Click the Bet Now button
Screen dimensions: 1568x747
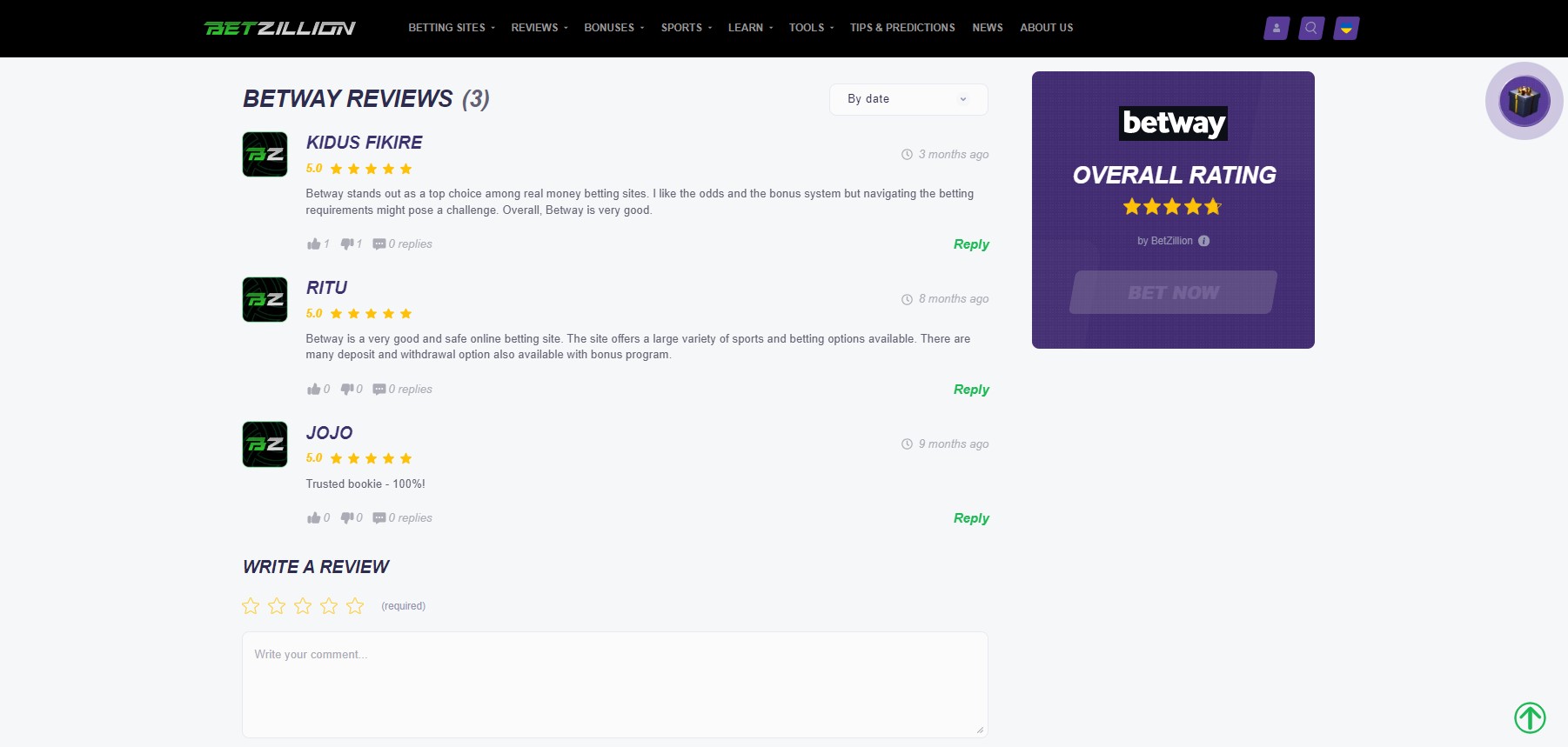(x=1173, y=292)
